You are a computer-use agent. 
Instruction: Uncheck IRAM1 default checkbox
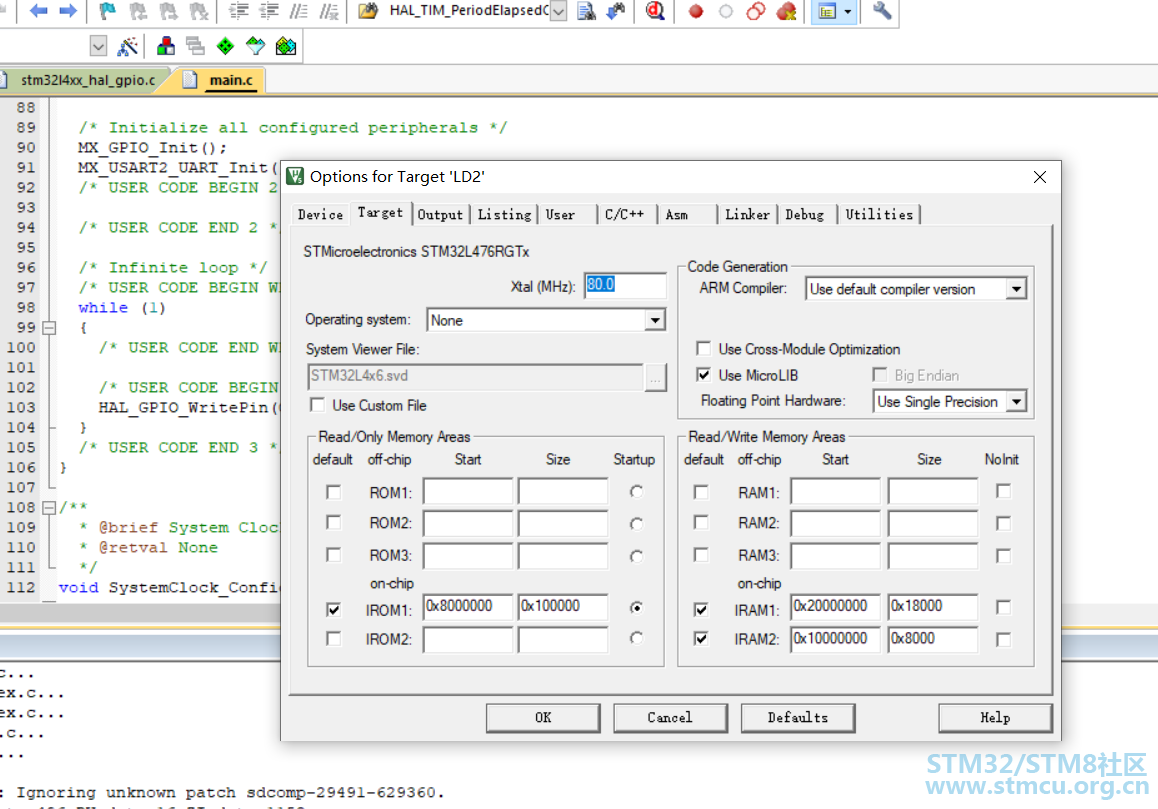pos(701,610)
